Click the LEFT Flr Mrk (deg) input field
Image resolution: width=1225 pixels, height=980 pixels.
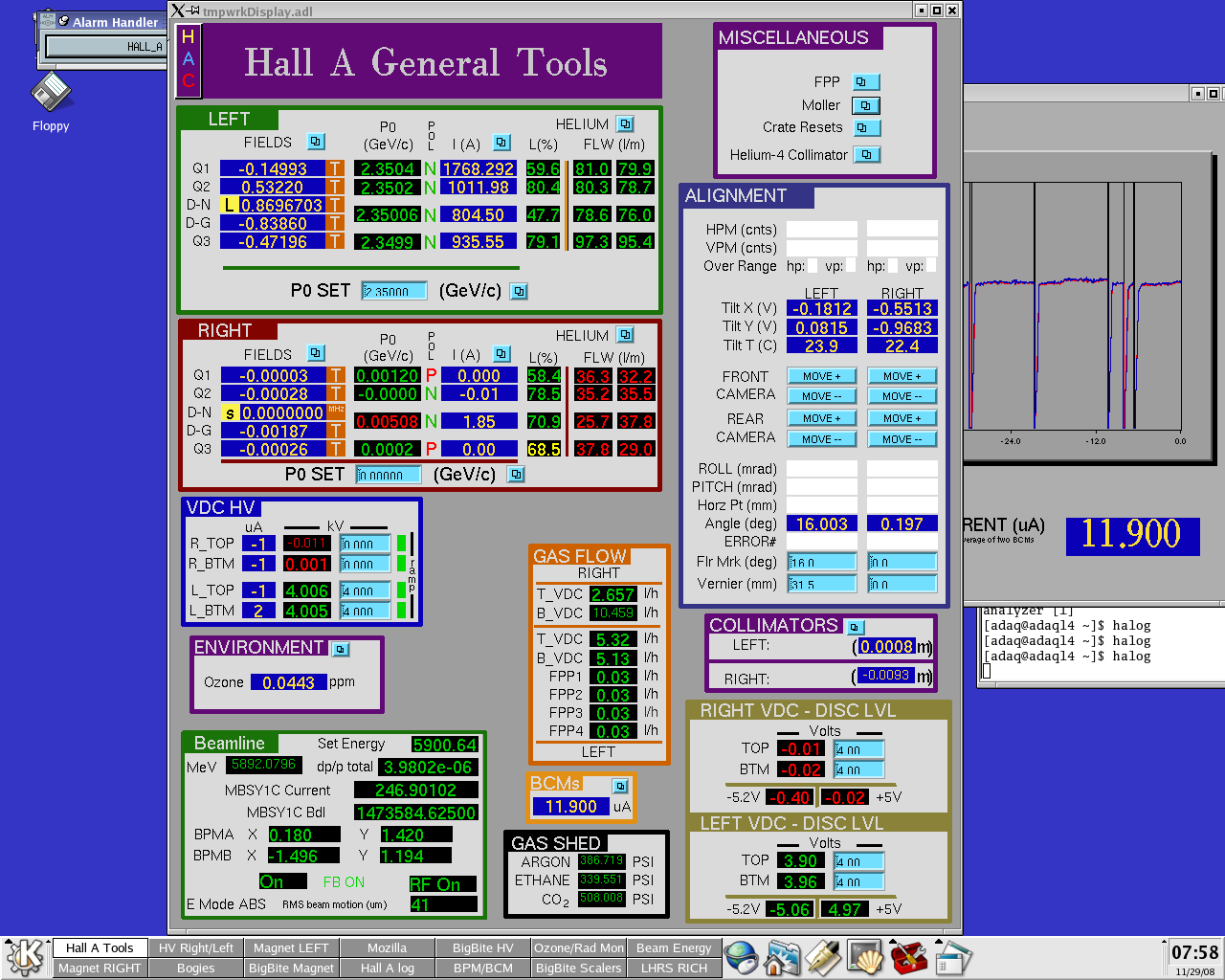pyautogui.click(x=822, y=562)
